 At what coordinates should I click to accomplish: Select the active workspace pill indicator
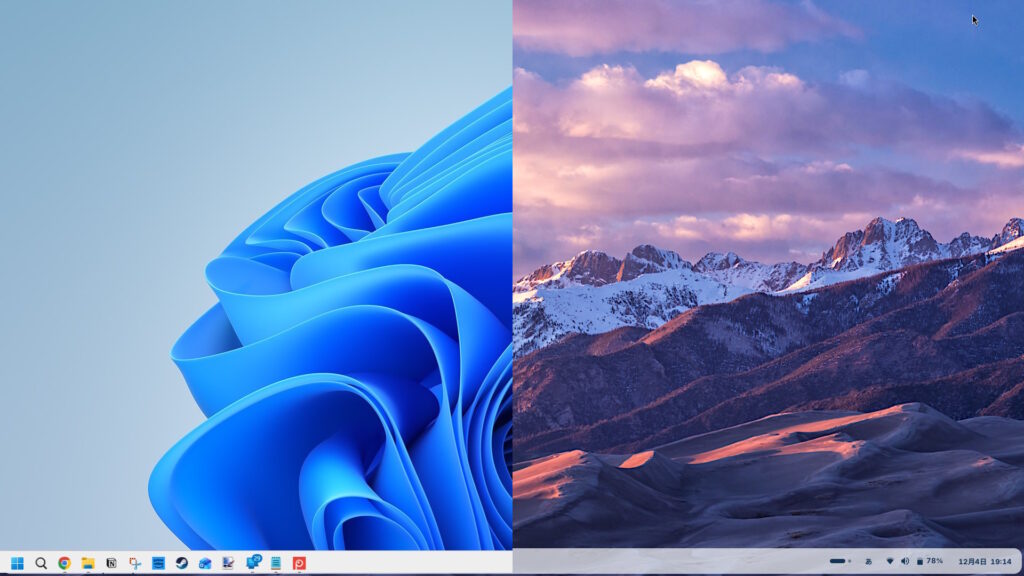point(837,561)
